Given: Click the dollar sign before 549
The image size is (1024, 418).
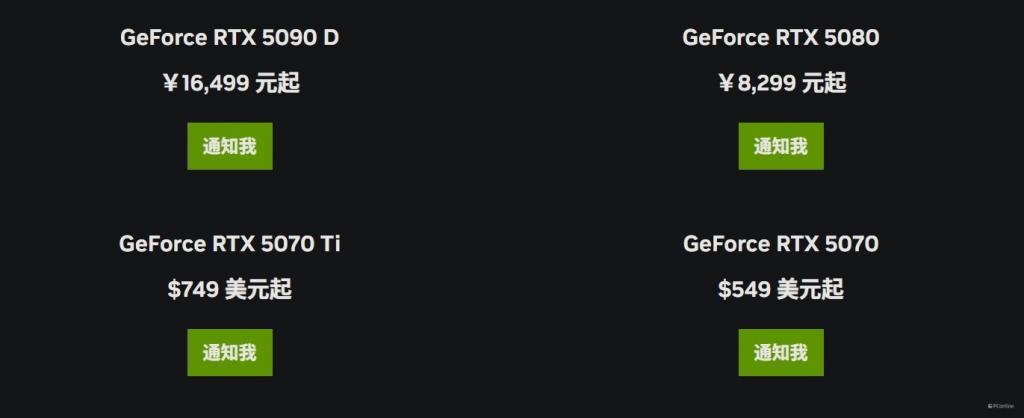Looking at the screenshot, I should (x=724, y=289).
